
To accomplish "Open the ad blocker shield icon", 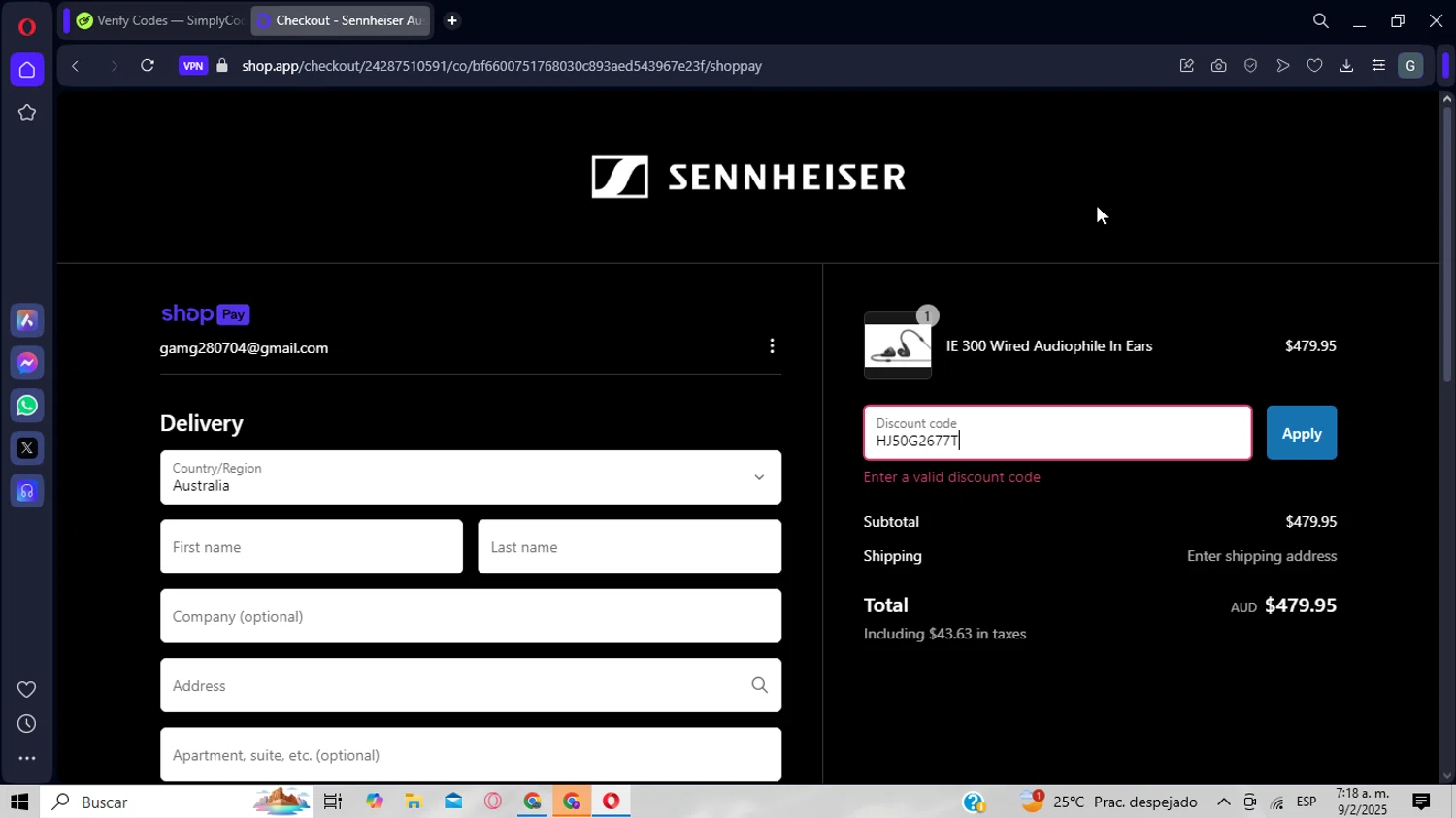I will (1251, 66).
